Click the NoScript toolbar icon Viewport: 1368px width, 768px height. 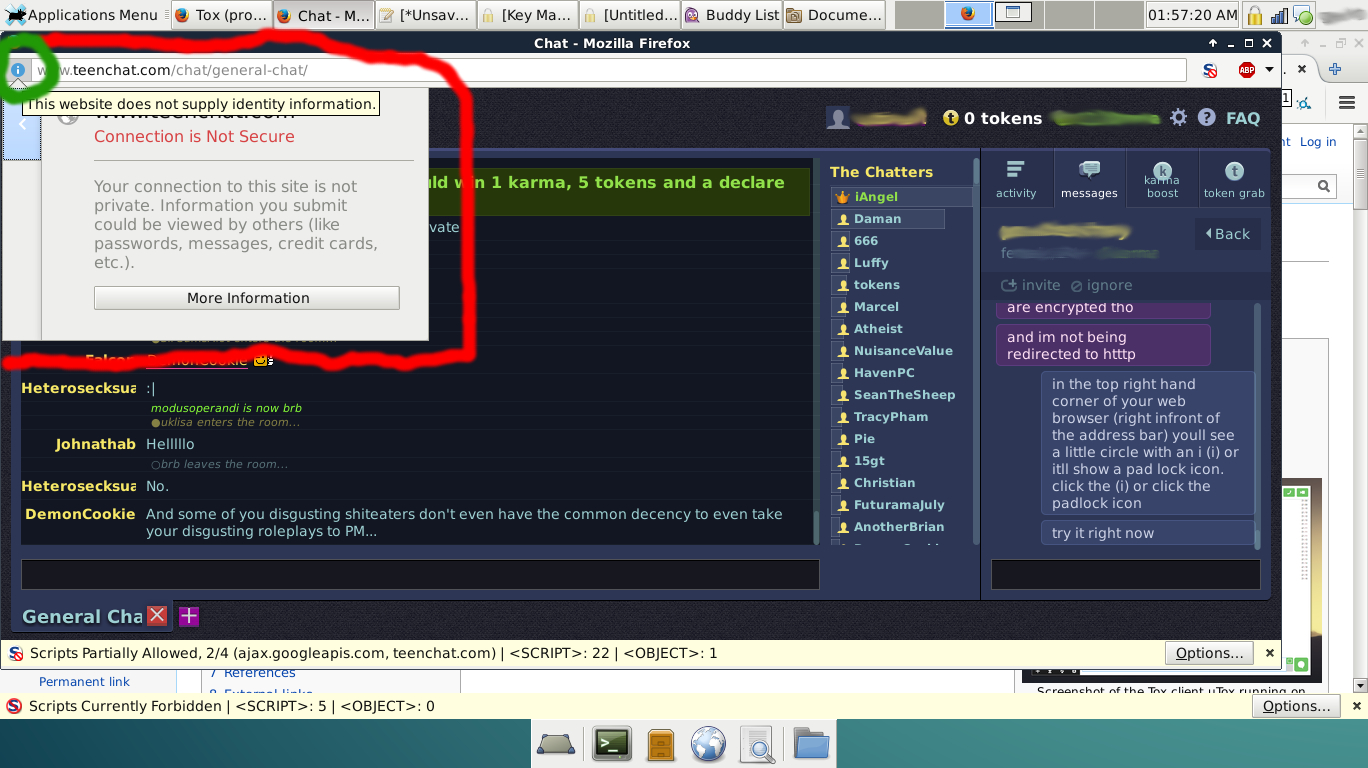point(1210,70)
